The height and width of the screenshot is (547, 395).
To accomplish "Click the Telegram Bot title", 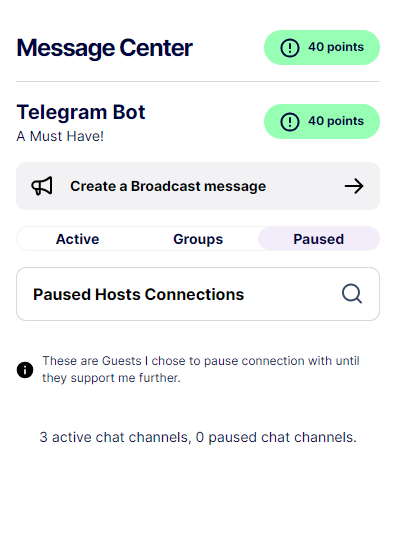I will (81, 112).
